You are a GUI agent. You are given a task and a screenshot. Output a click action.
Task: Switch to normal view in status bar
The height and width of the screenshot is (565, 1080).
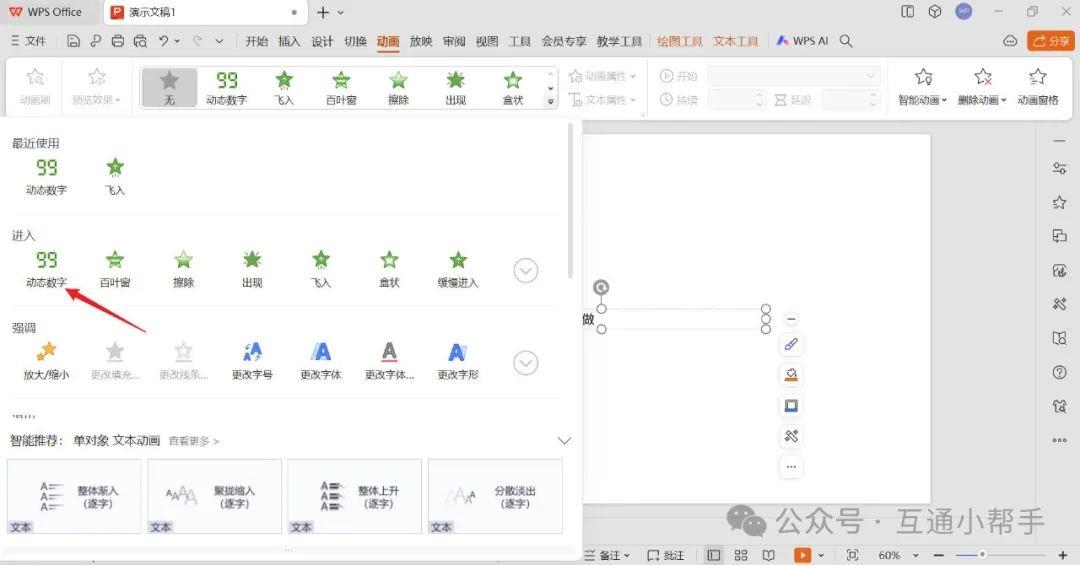click(714, 555)
